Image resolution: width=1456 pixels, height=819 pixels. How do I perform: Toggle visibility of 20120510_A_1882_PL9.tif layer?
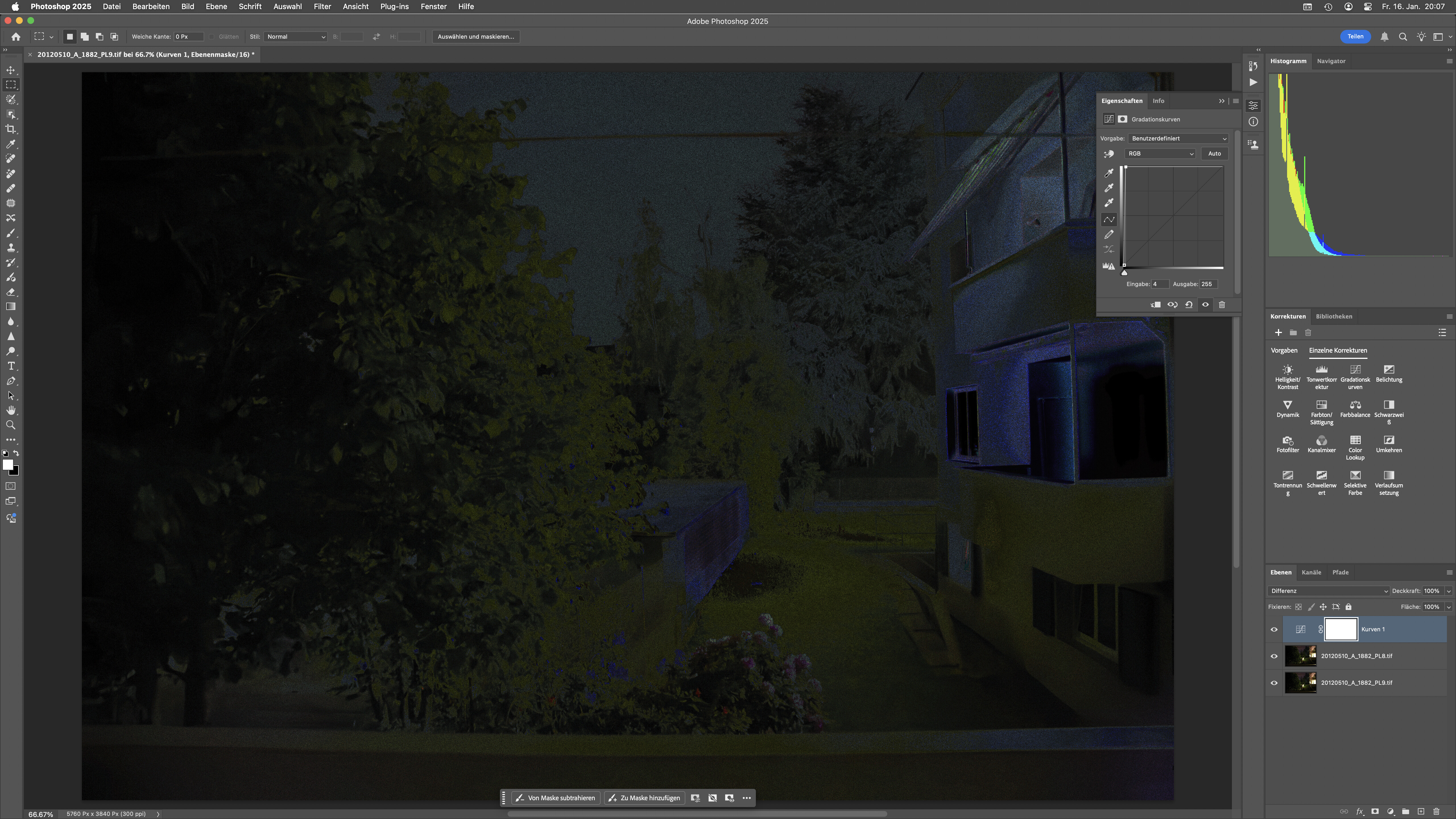tap(1274, 683)
